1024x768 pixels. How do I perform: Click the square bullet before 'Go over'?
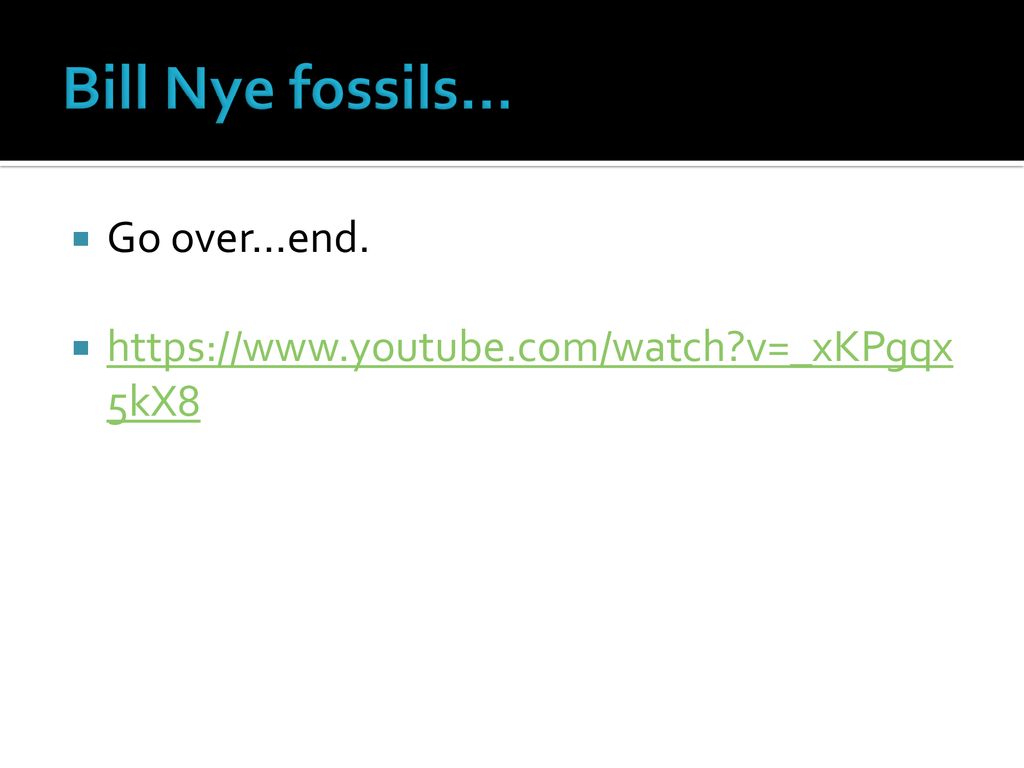[81, 239]
